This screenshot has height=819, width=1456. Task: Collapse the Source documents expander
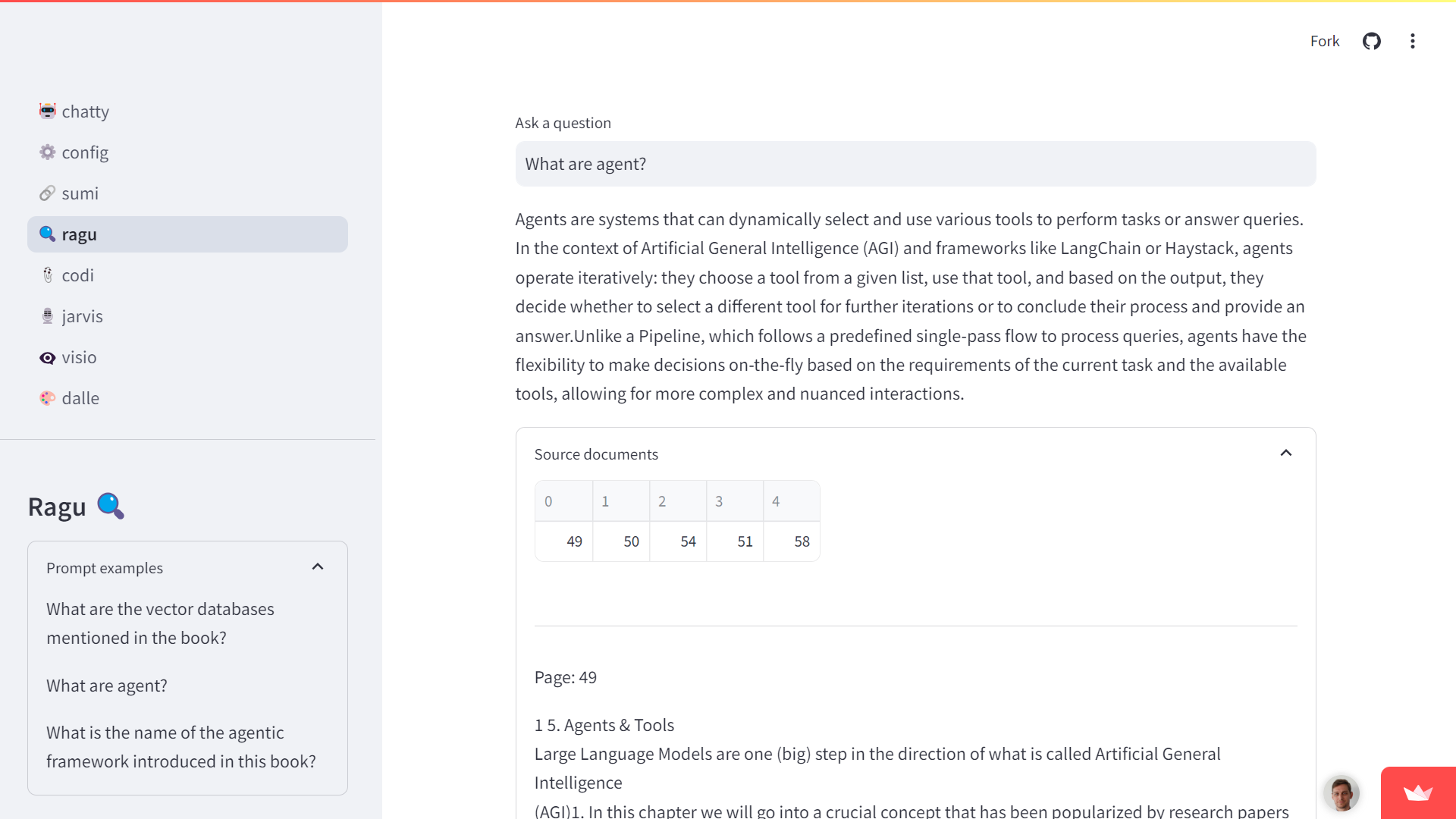tap(1285, 453)
